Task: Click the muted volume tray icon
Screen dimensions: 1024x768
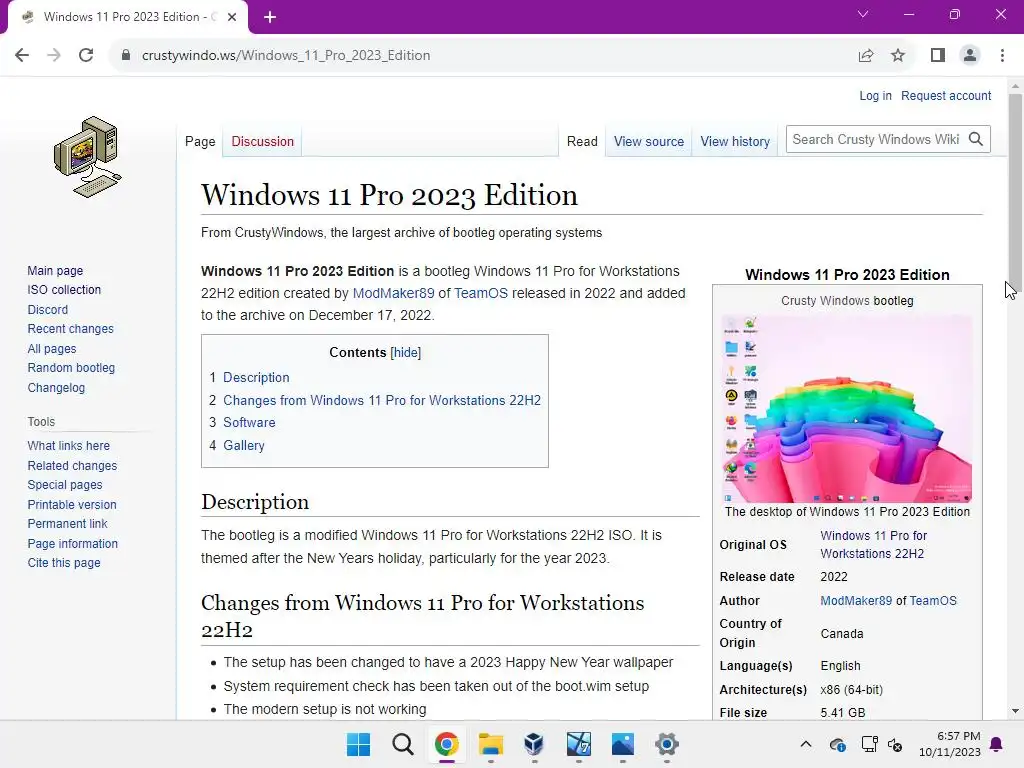Action: coord(895,744)
